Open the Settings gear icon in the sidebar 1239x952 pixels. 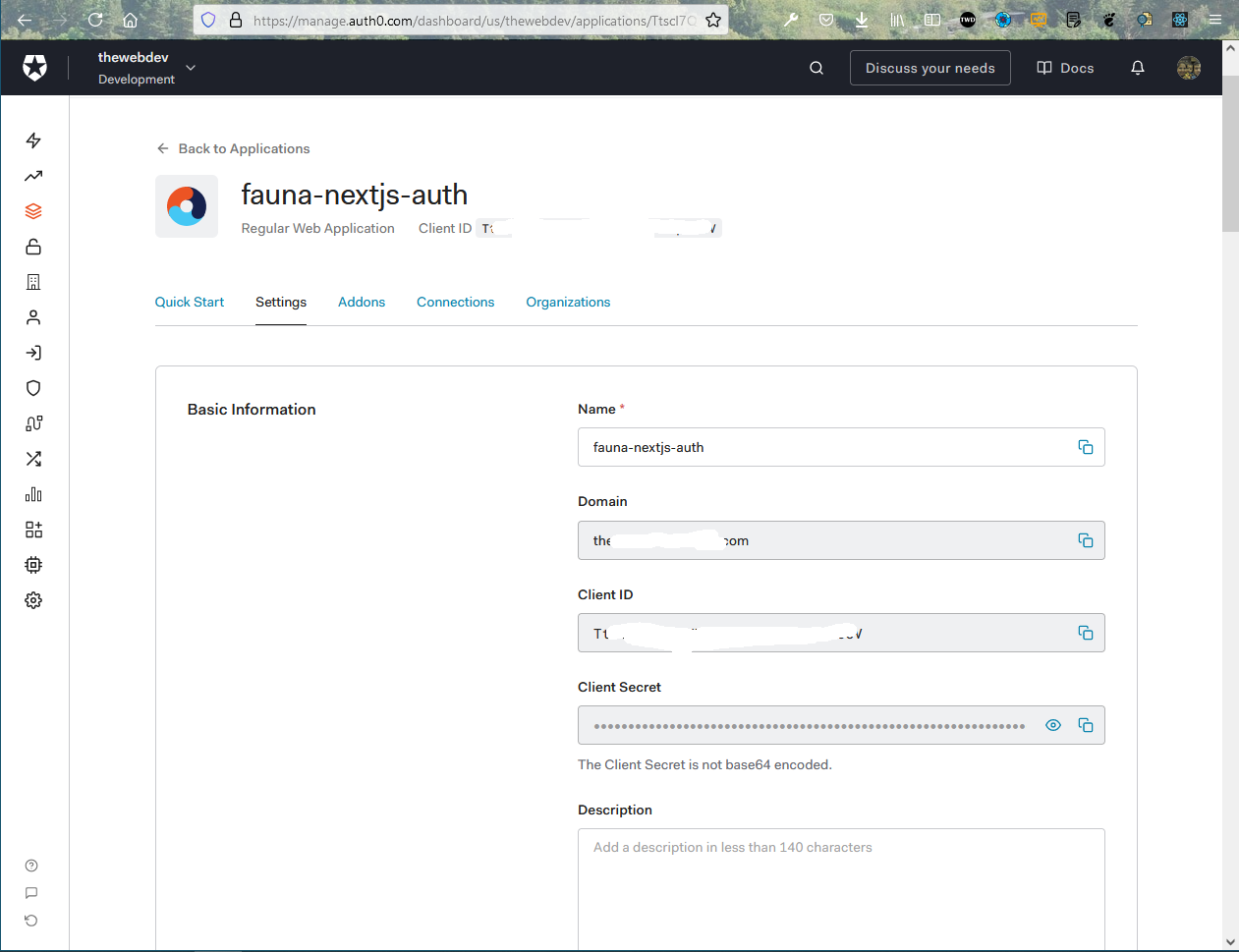[33, 600]
